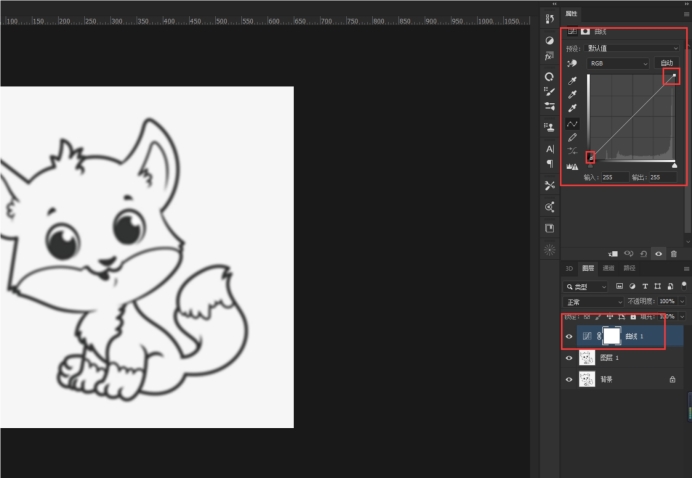
Task: Select the 图层 1 layer thumbnail
Action: click(587, 358)
